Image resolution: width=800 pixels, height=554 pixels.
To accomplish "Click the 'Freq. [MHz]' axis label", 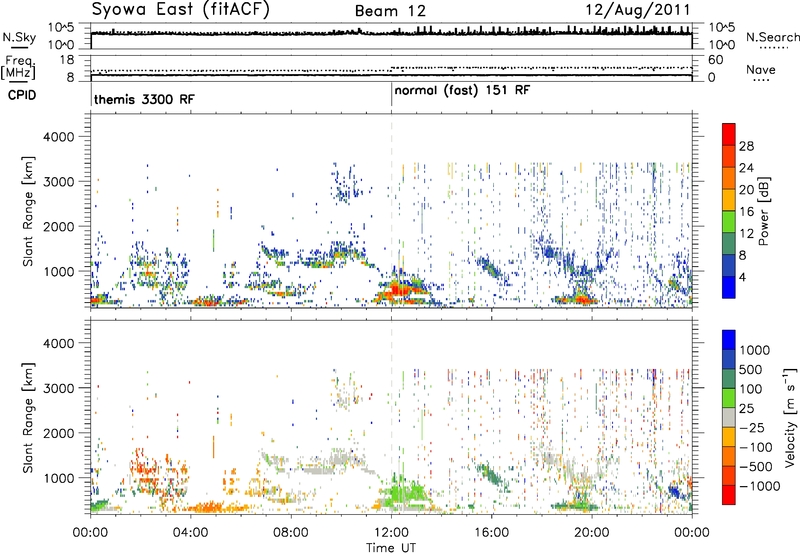I will coord(18,67).
